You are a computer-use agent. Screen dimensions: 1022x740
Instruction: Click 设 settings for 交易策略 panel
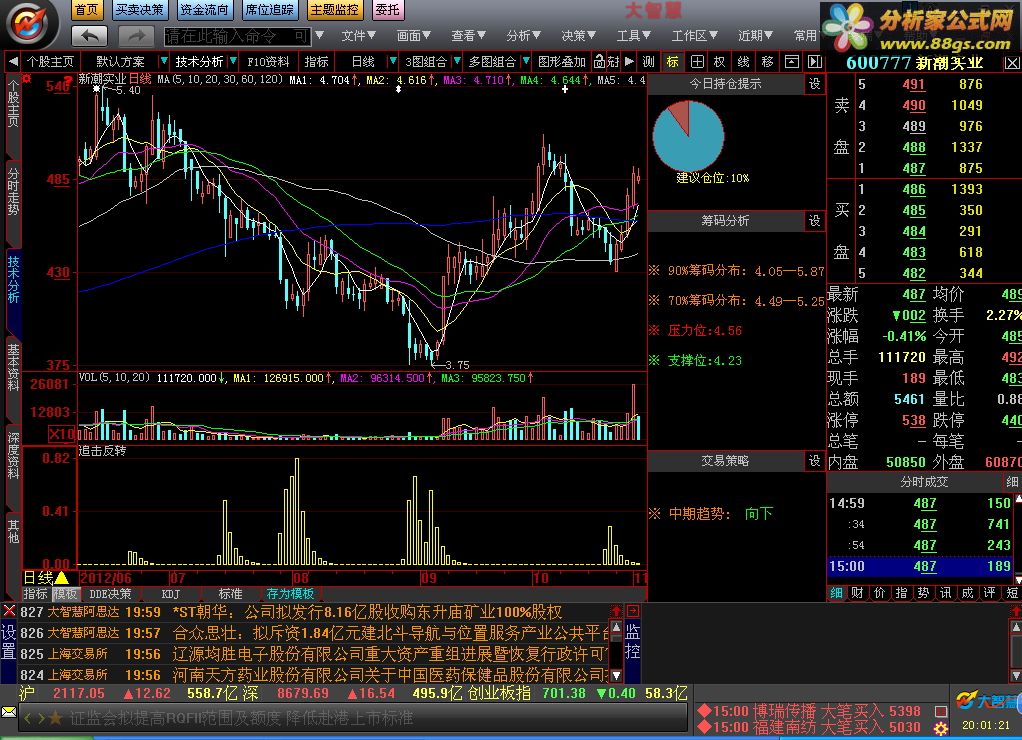pyautogui.click(x=815, y=461)
